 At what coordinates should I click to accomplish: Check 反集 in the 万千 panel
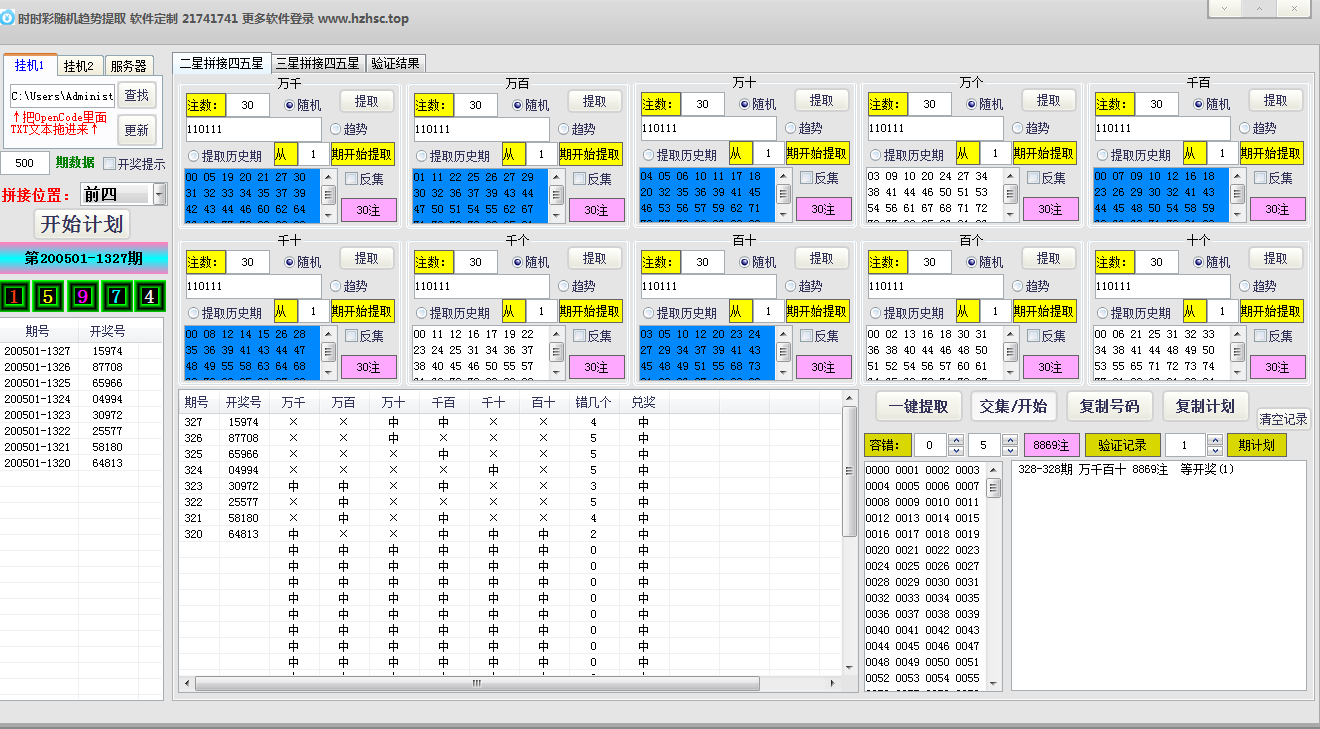click(x=364, y=179)
